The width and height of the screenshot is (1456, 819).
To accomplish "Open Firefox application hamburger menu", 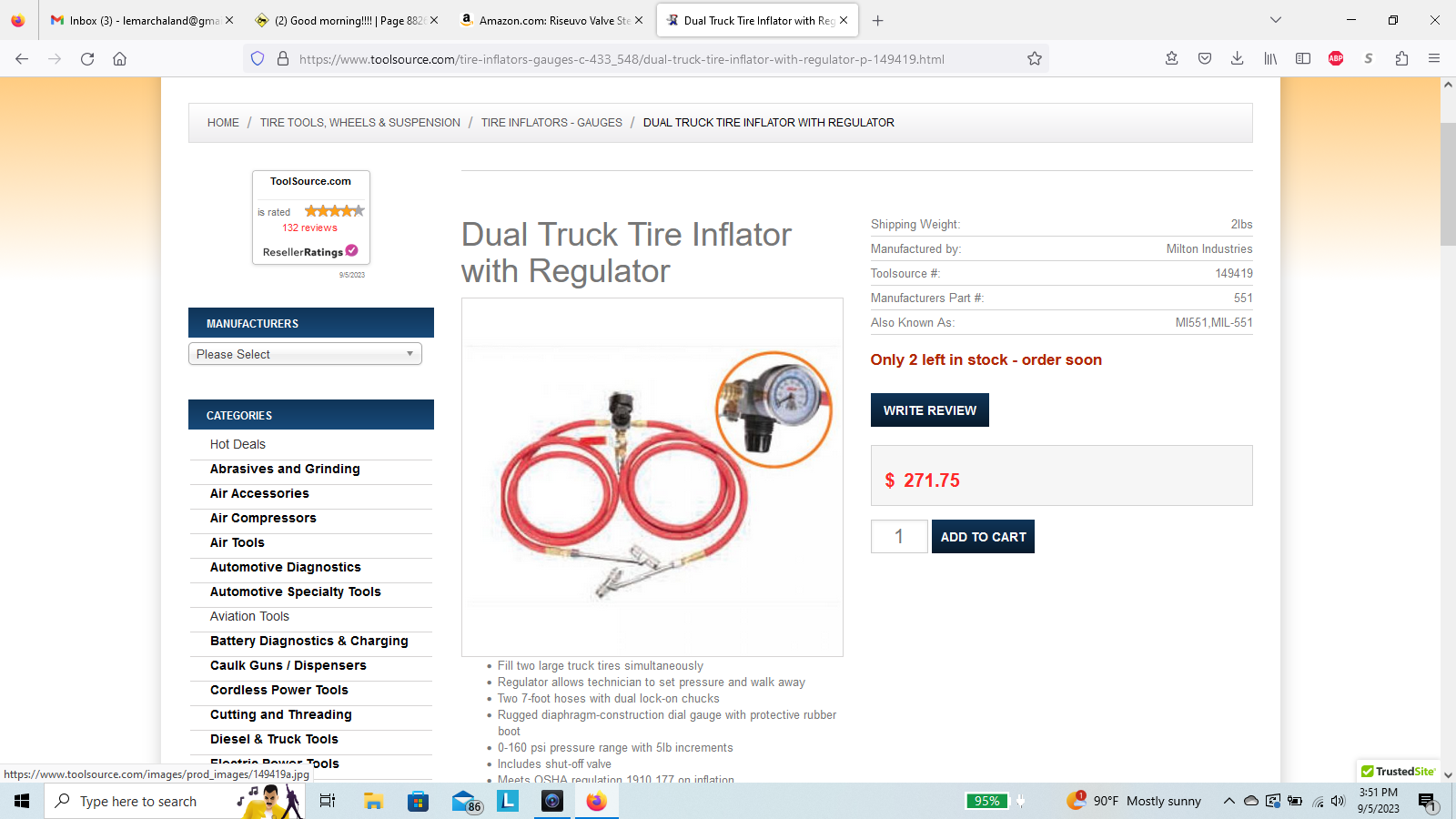I will tap(1434, 59).
